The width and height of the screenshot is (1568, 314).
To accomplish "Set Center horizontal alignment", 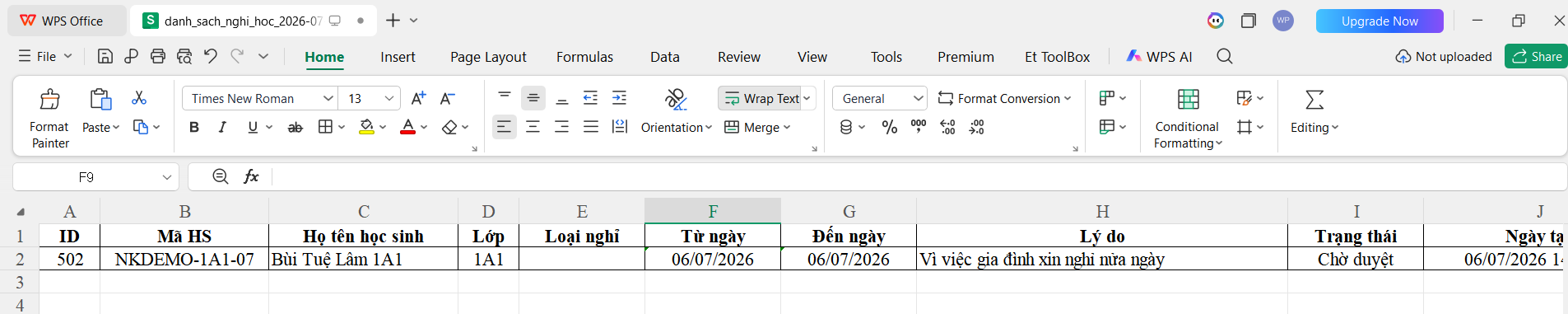I will point(533,127).
